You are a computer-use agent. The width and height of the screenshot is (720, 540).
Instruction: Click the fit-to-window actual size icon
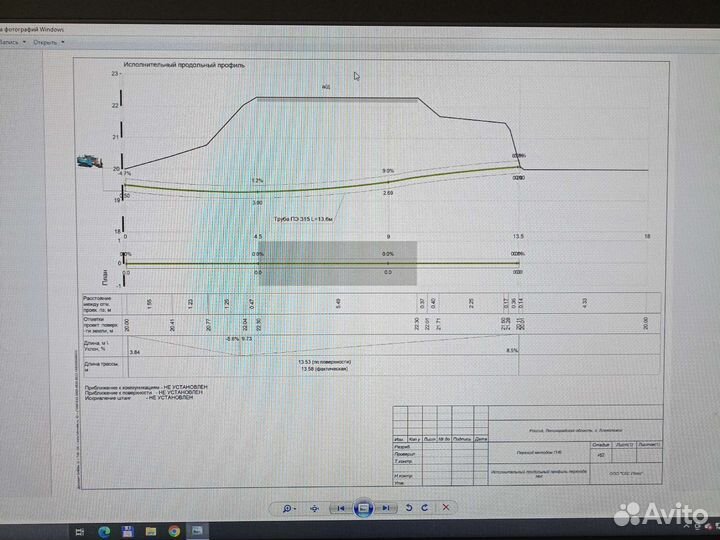point(315,508)
